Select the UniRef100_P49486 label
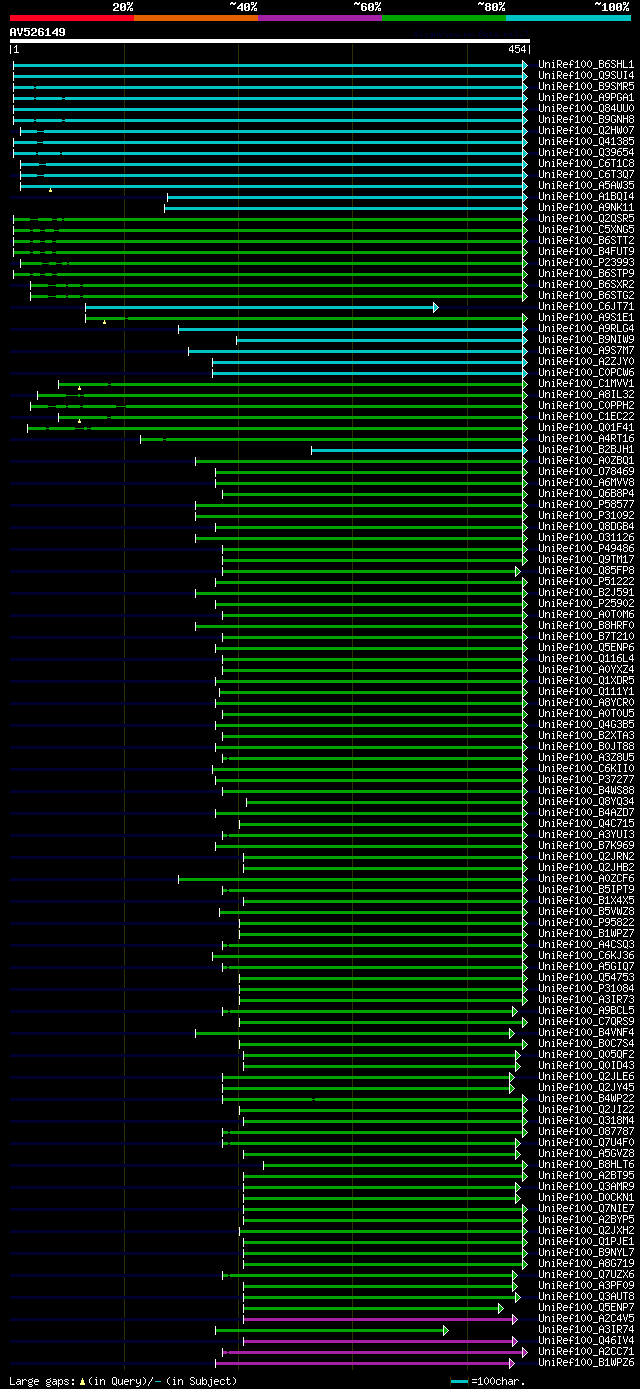This screenshot has height=1389, width=640. click(586, 548)
